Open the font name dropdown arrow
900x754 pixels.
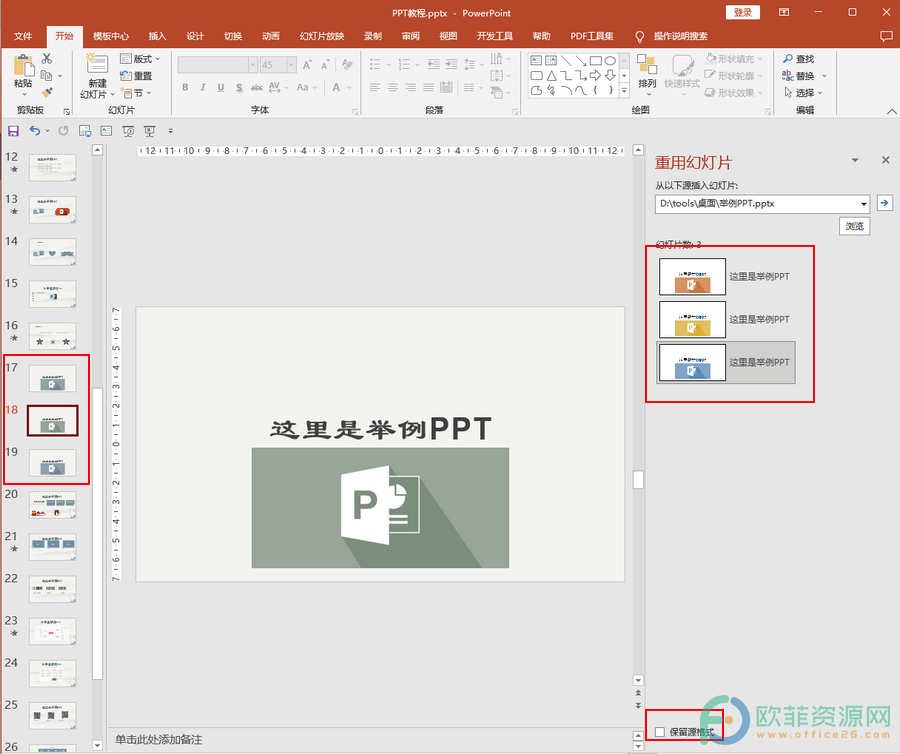tap(253, 65)
